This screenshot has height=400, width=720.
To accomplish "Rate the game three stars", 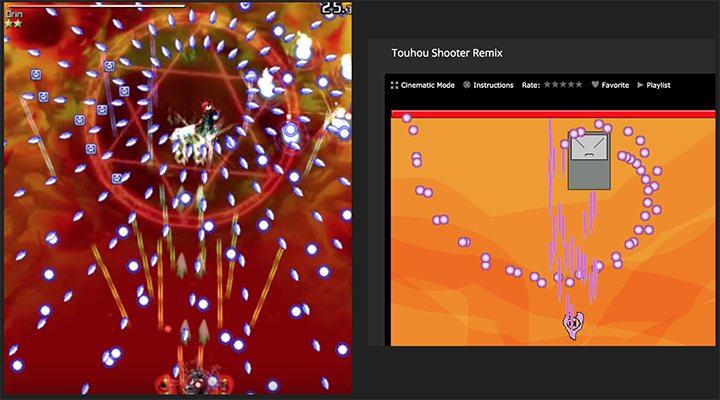I will 563,85.
